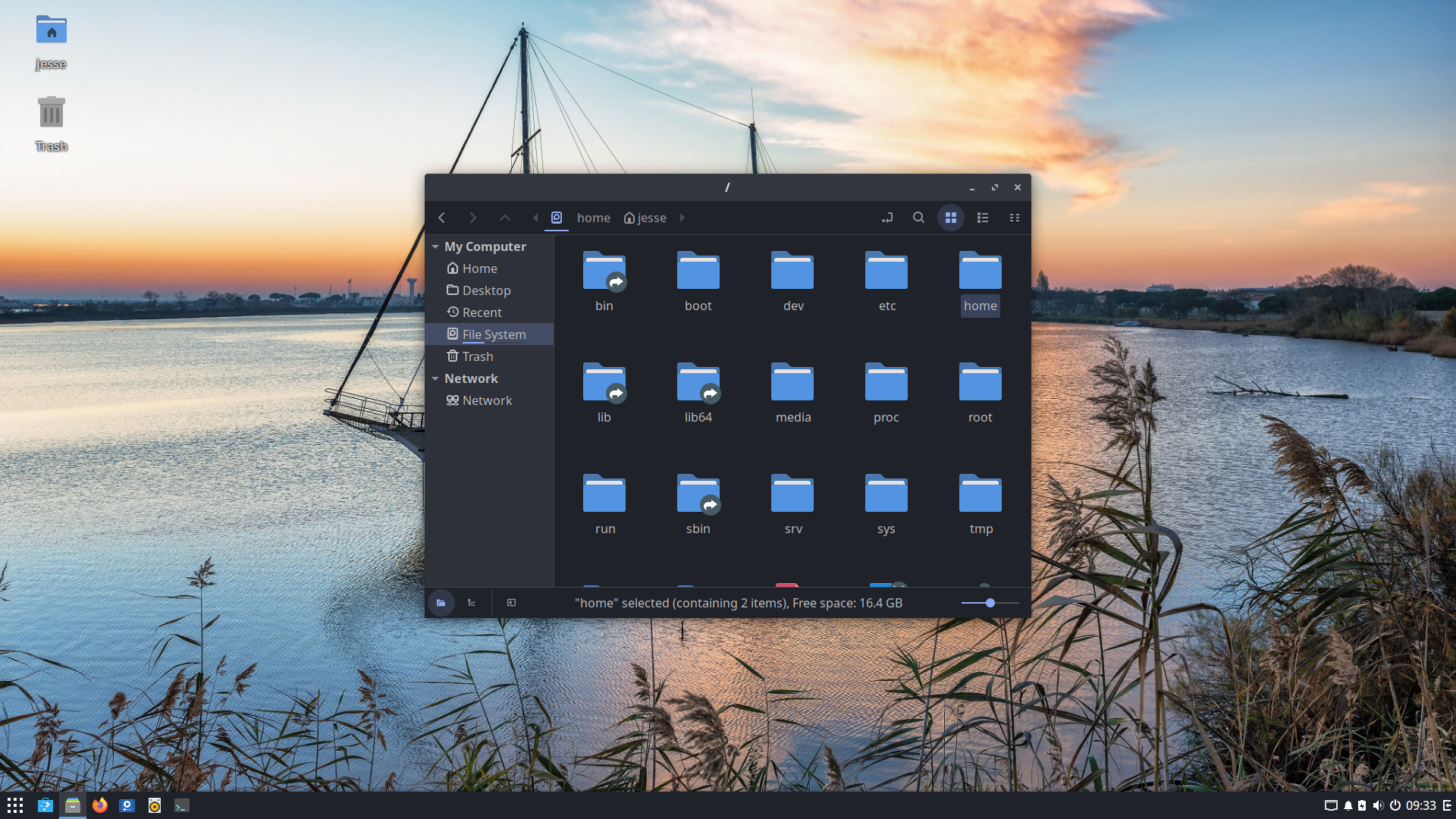Select the dev folder

click(x=792, y=281)
